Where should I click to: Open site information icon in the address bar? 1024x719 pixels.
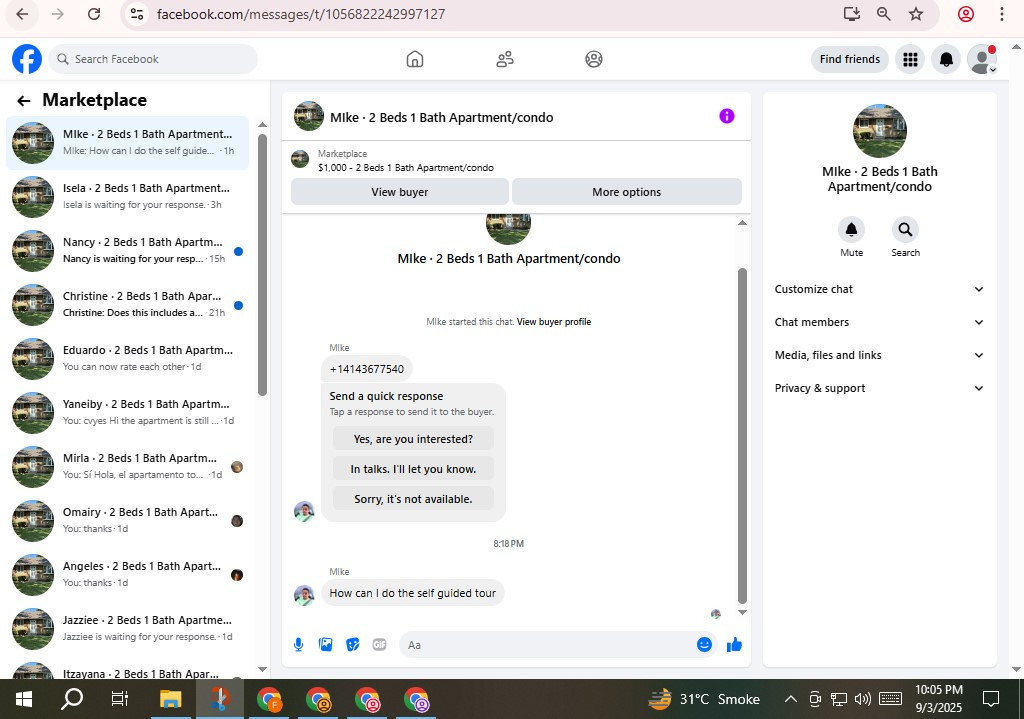[x=136, y=14]
